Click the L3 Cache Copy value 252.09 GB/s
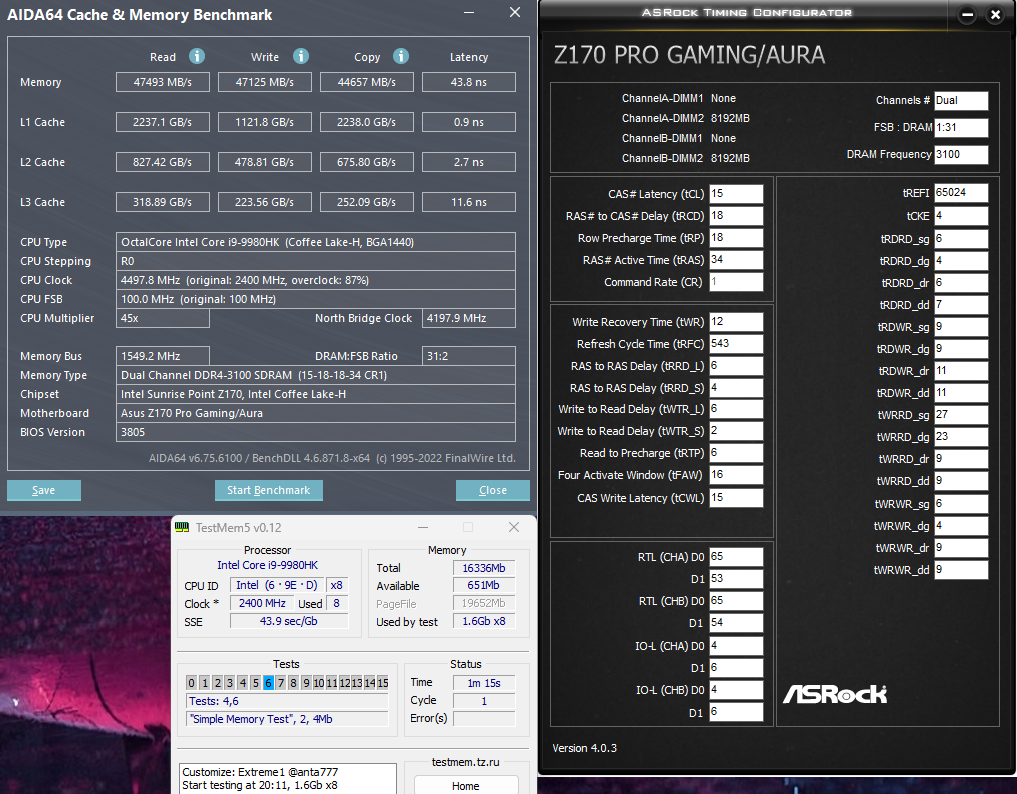Image resolution: width=1017 pixels, height=794 pixels. click(366, 202)
